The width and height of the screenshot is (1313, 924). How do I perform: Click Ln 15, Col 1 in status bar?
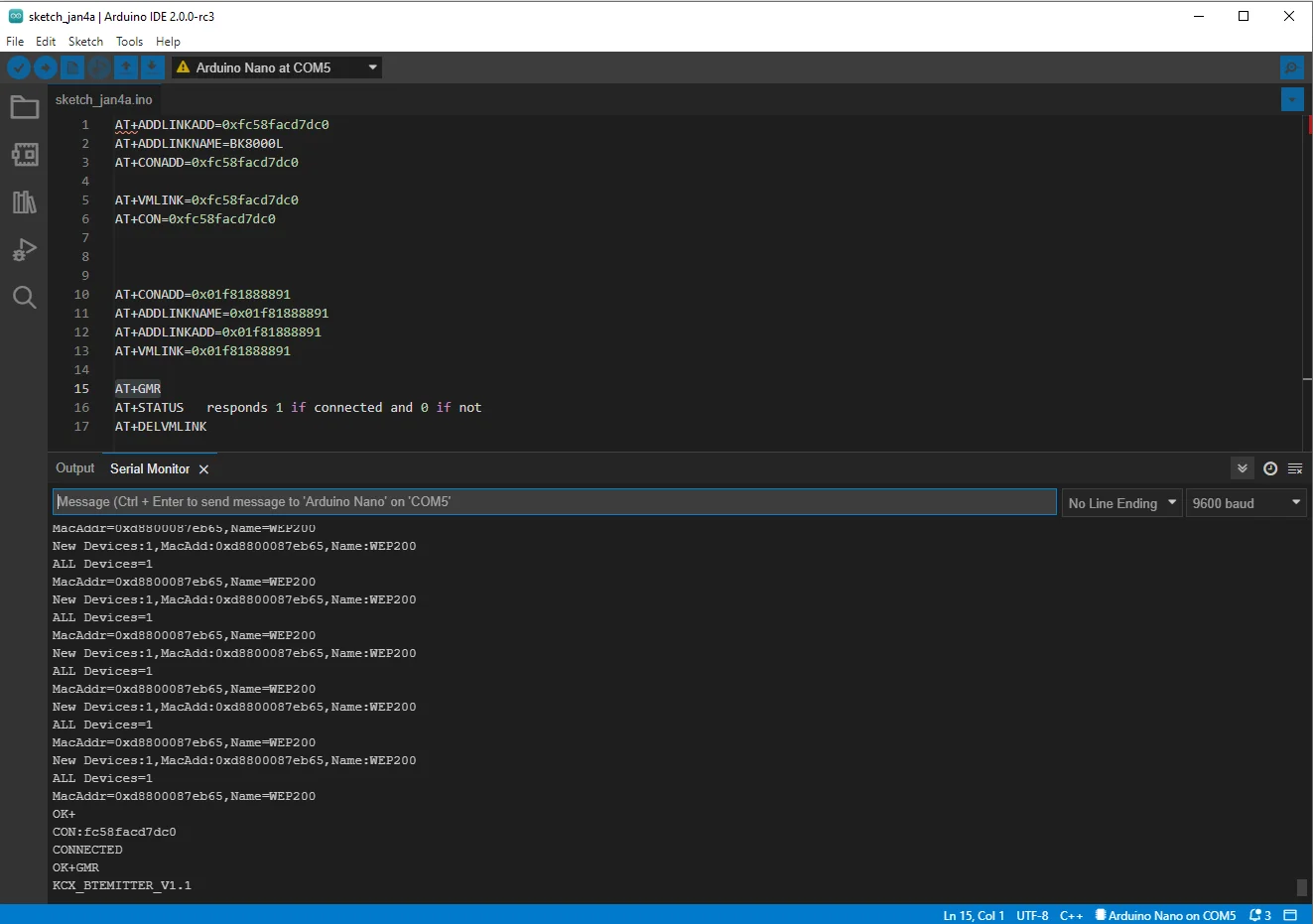point(974,915)
